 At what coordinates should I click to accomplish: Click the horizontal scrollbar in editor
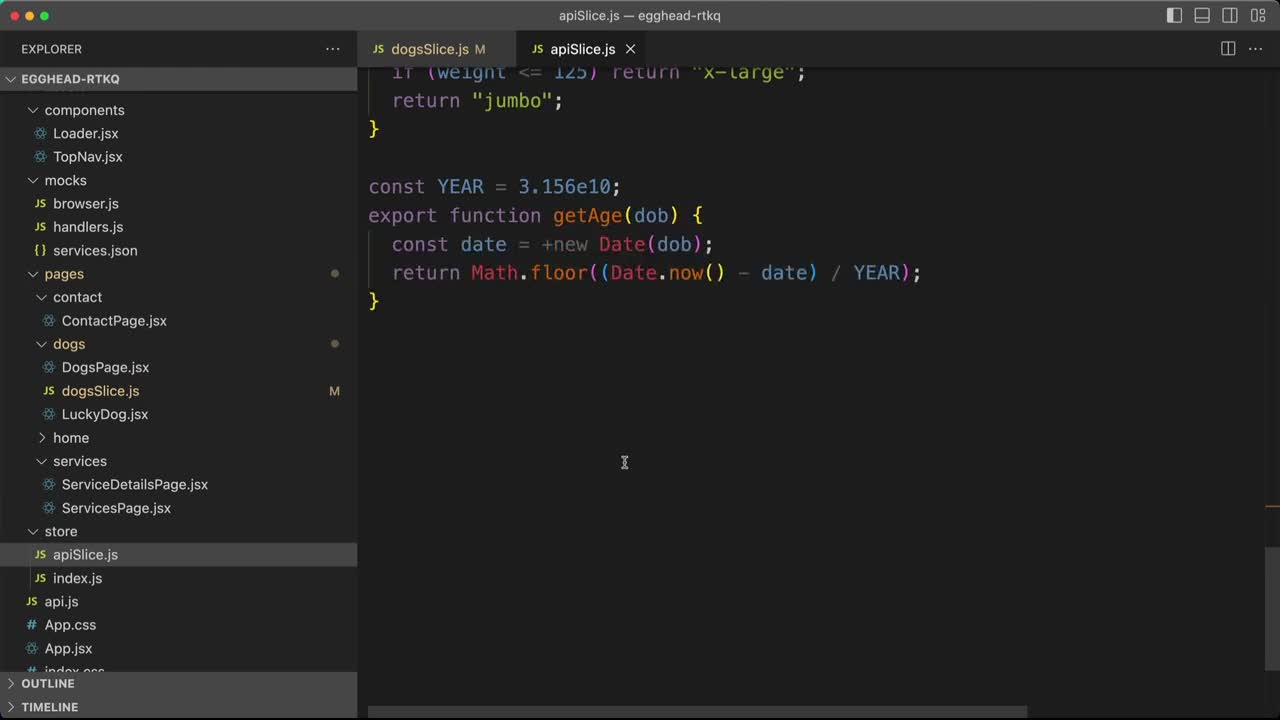697,712
